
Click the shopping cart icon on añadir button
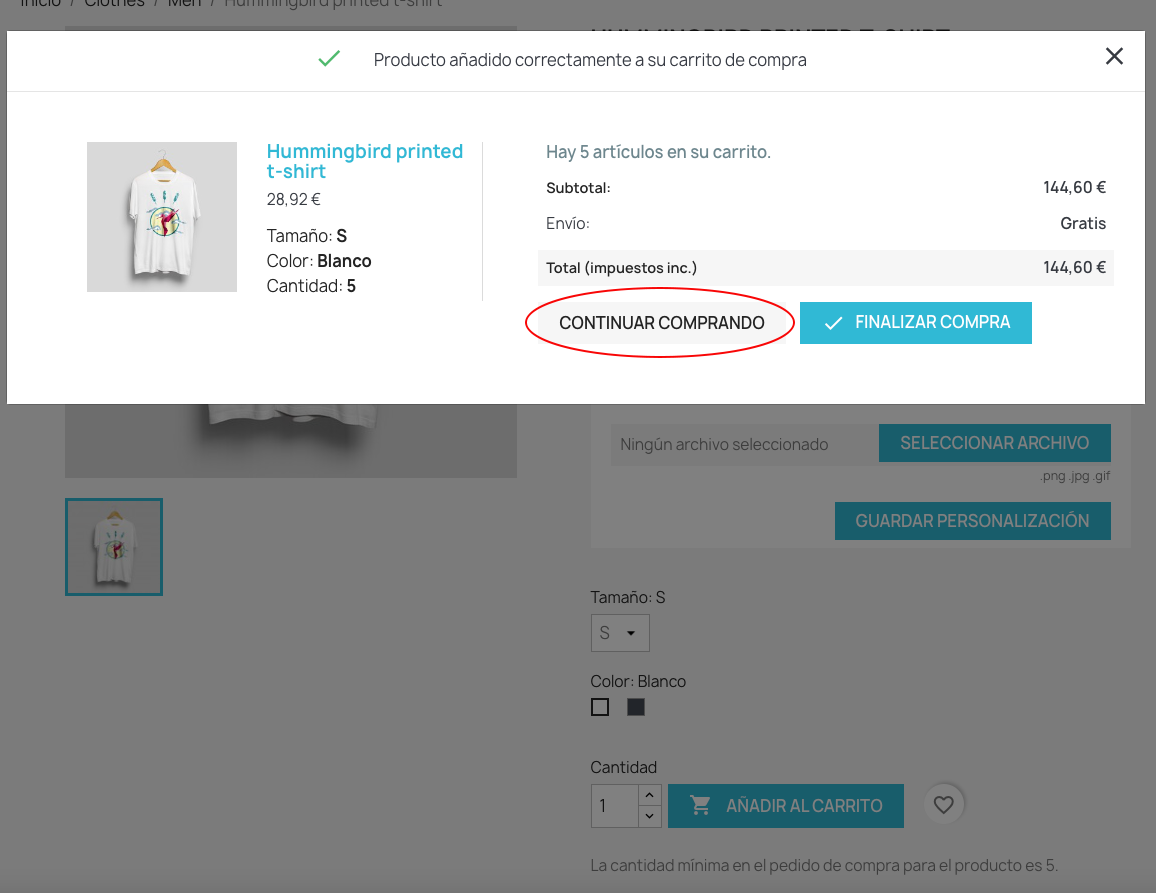(x=701, y=805)
